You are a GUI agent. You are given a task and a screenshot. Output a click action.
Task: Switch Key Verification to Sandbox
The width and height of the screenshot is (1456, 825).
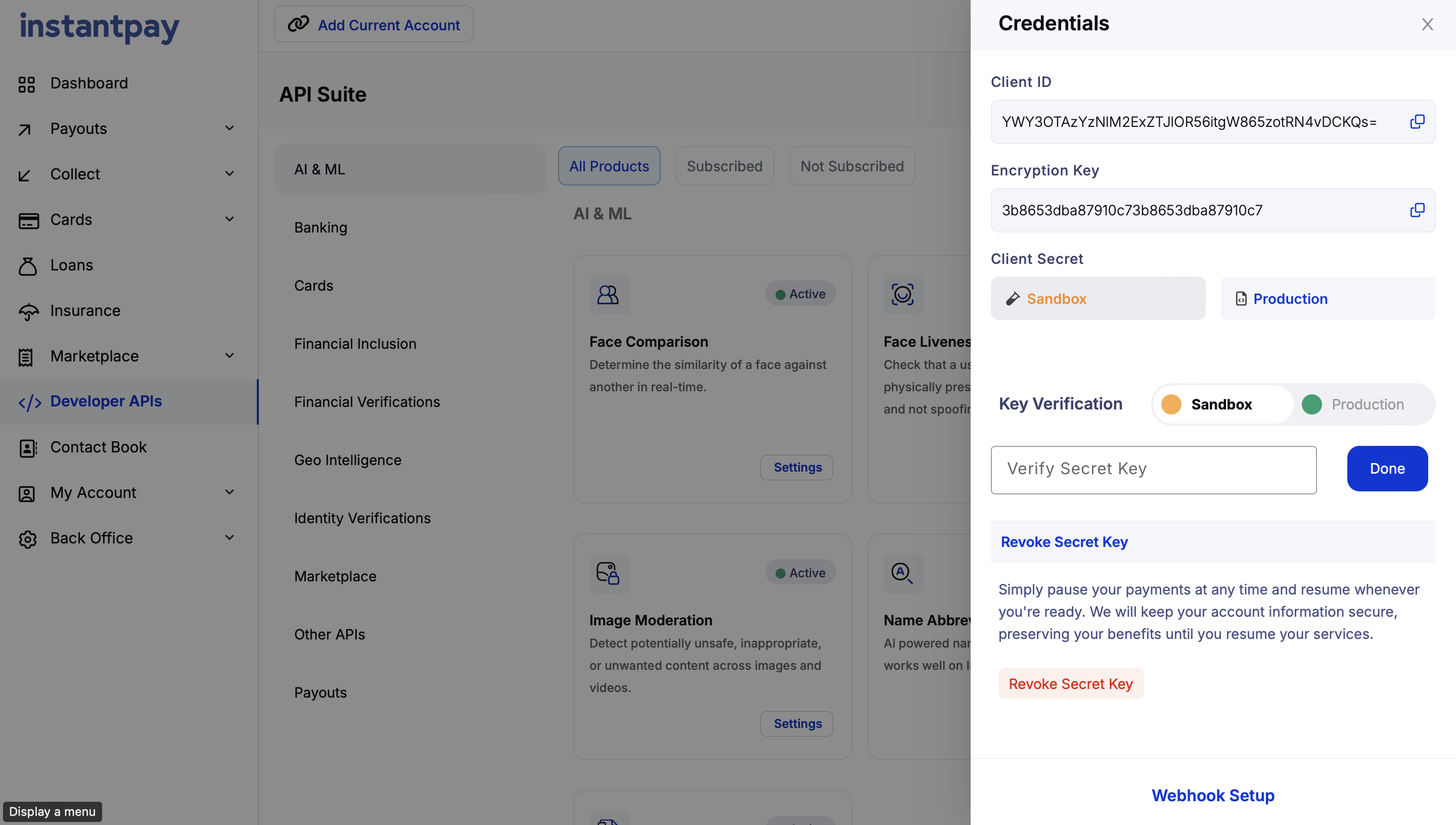point(1222,404)
